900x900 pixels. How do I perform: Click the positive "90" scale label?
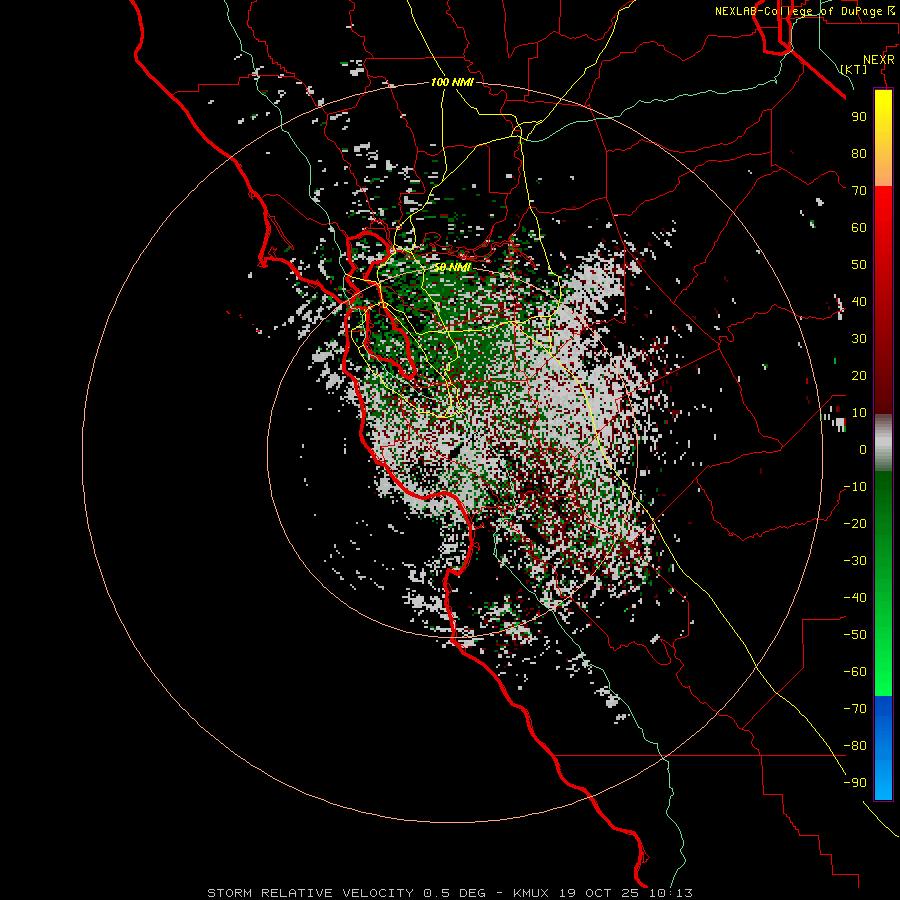(x=859, y=117)
